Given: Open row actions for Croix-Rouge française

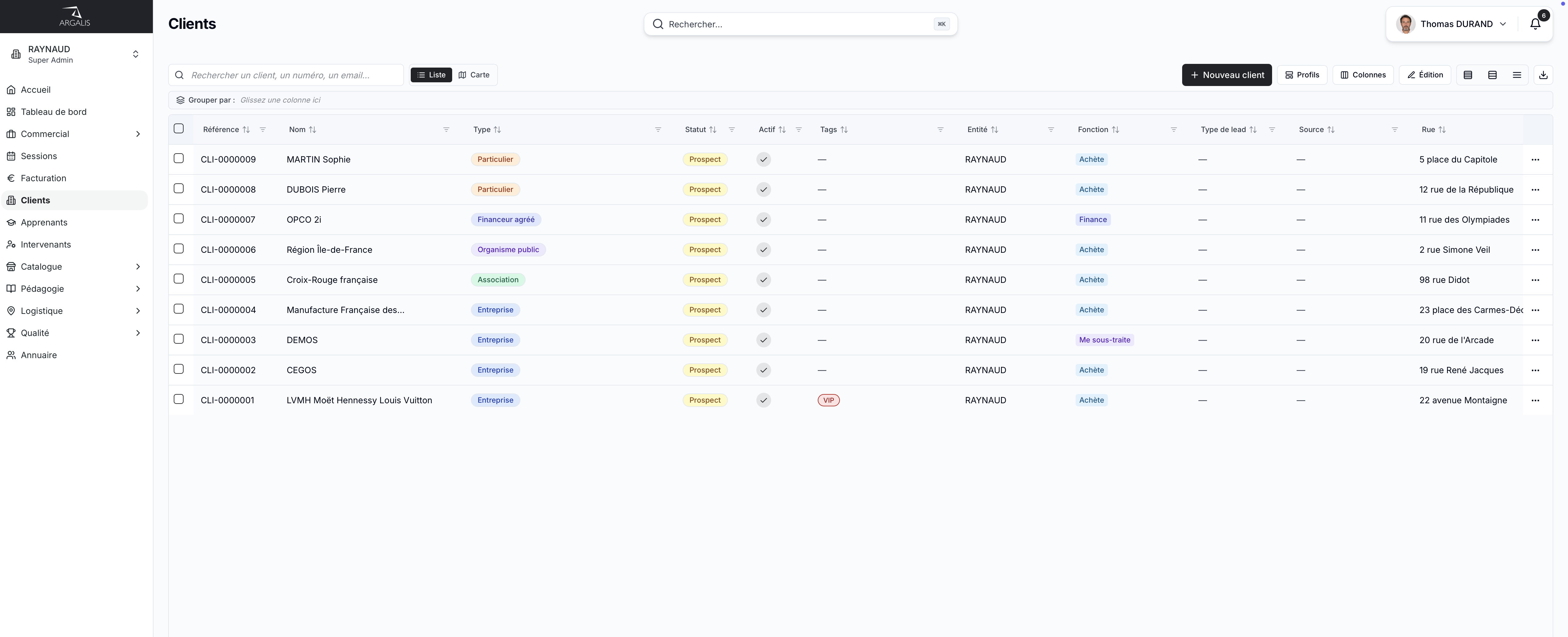Looking at the screenshot, I should (1535, 280).
